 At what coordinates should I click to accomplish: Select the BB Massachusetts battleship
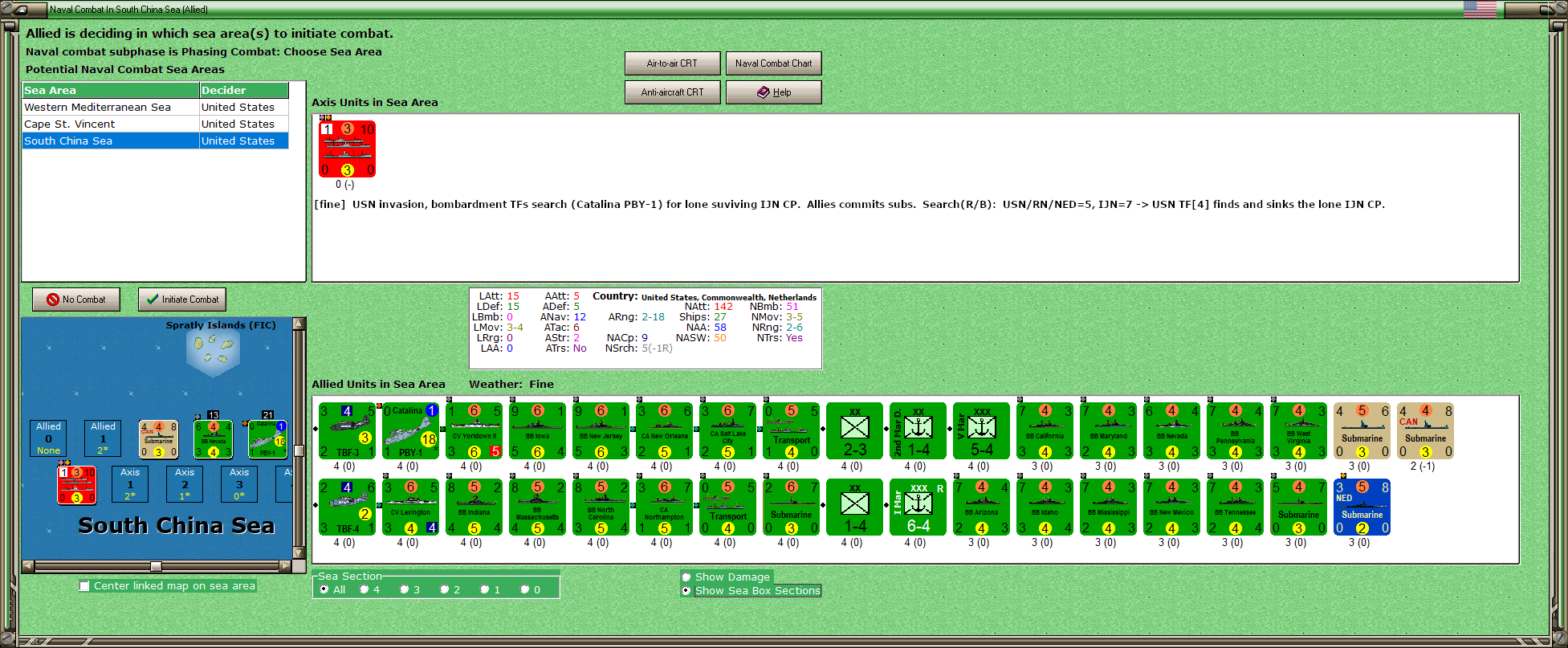537,507
